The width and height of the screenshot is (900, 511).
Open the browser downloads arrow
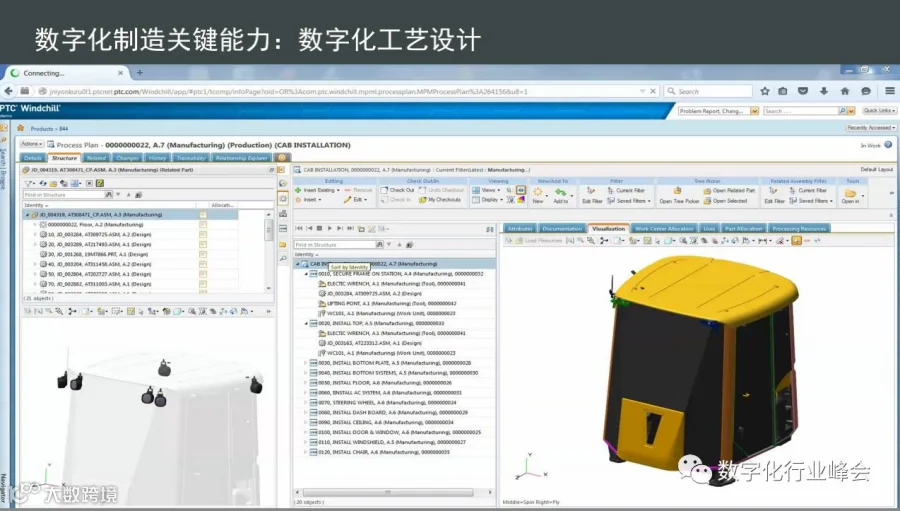(x=824, y=91)
